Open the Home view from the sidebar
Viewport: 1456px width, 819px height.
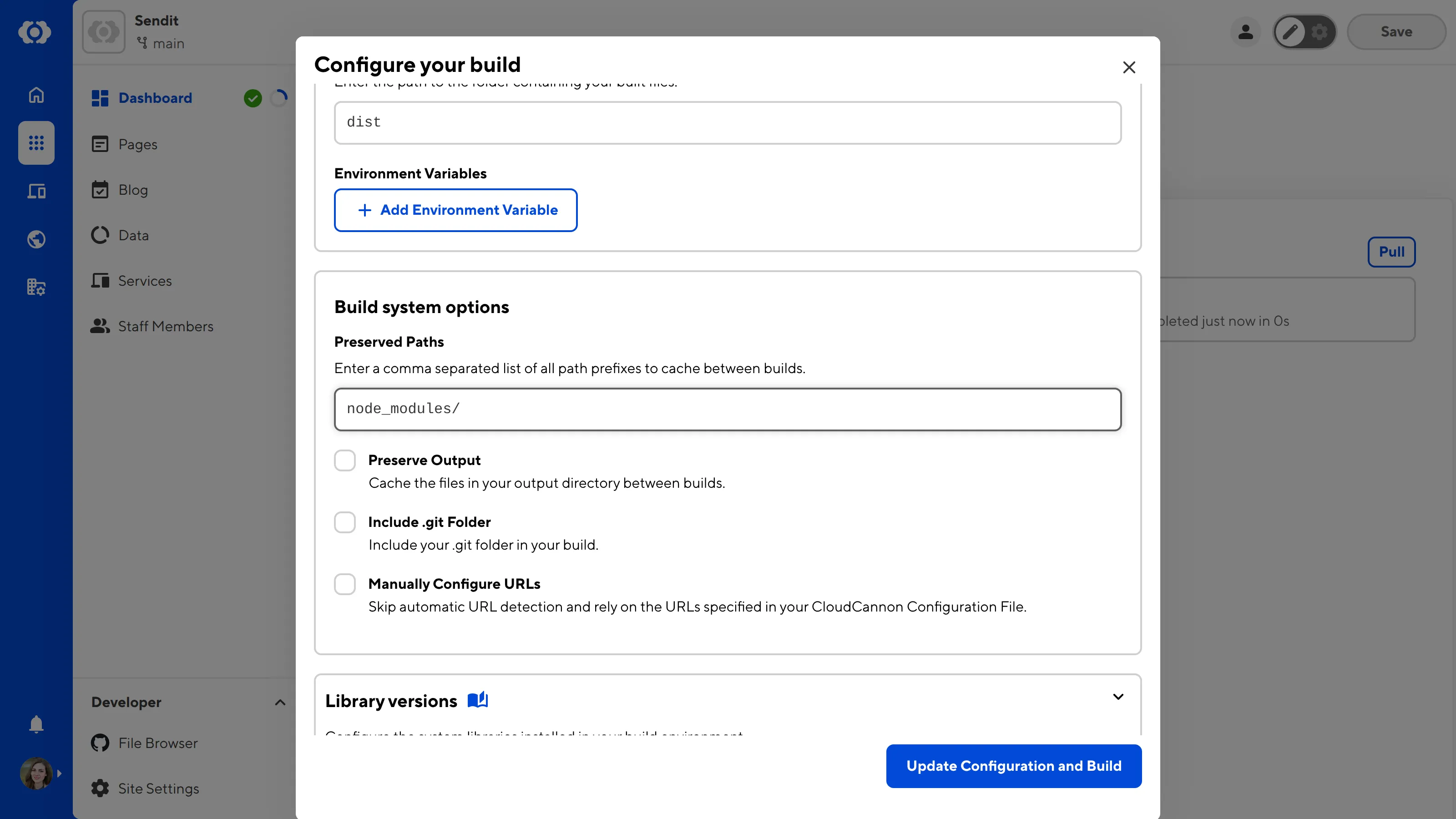(35, 95)
